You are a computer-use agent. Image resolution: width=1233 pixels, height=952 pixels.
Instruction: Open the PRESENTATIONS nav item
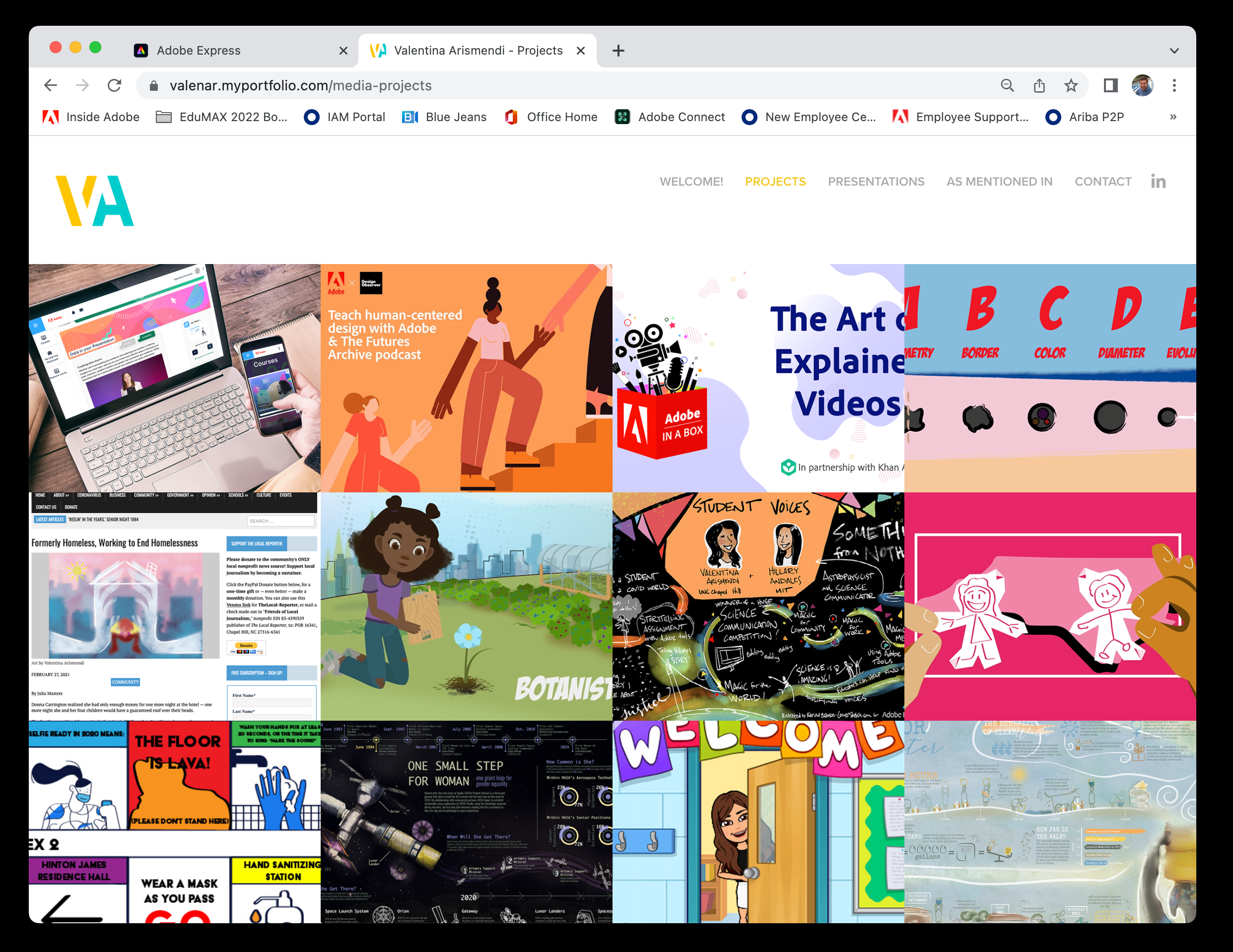[x=876, y=181]
